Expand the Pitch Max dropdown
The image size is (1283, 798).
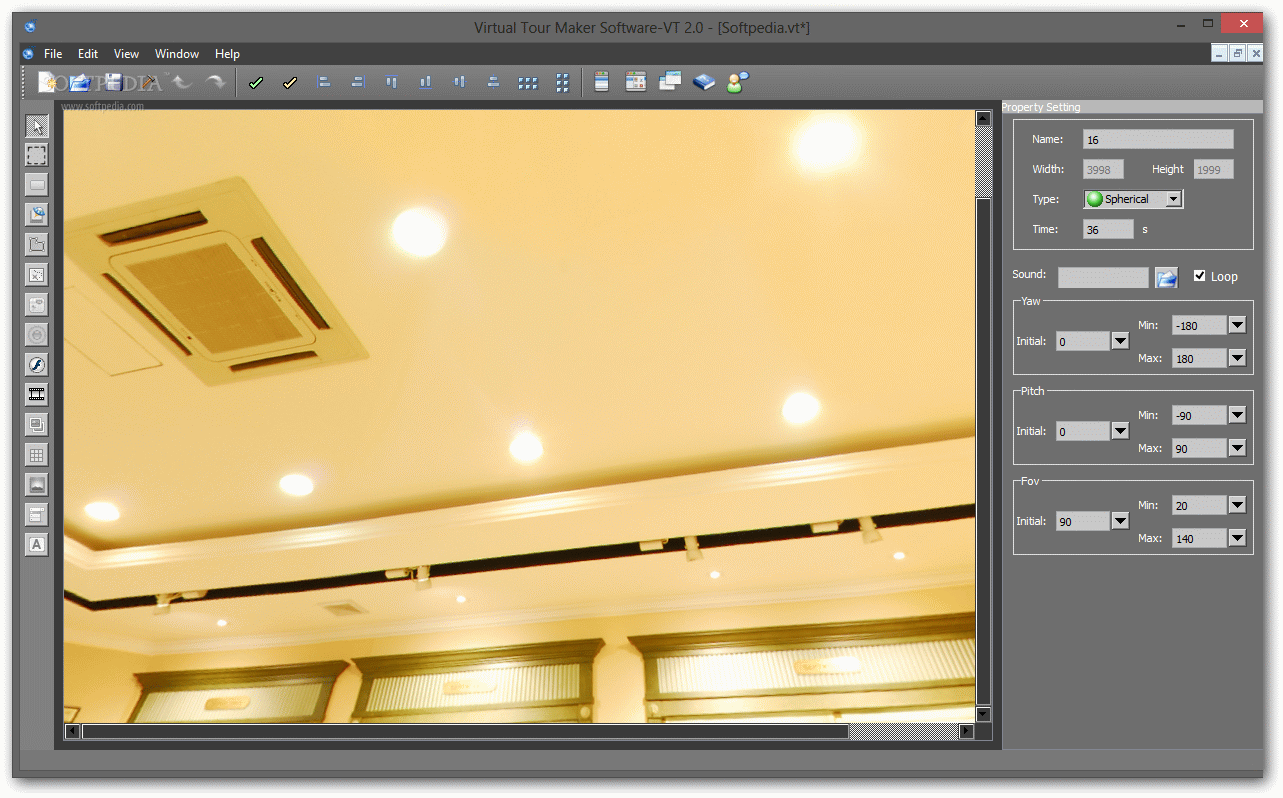pos(1237,448)
